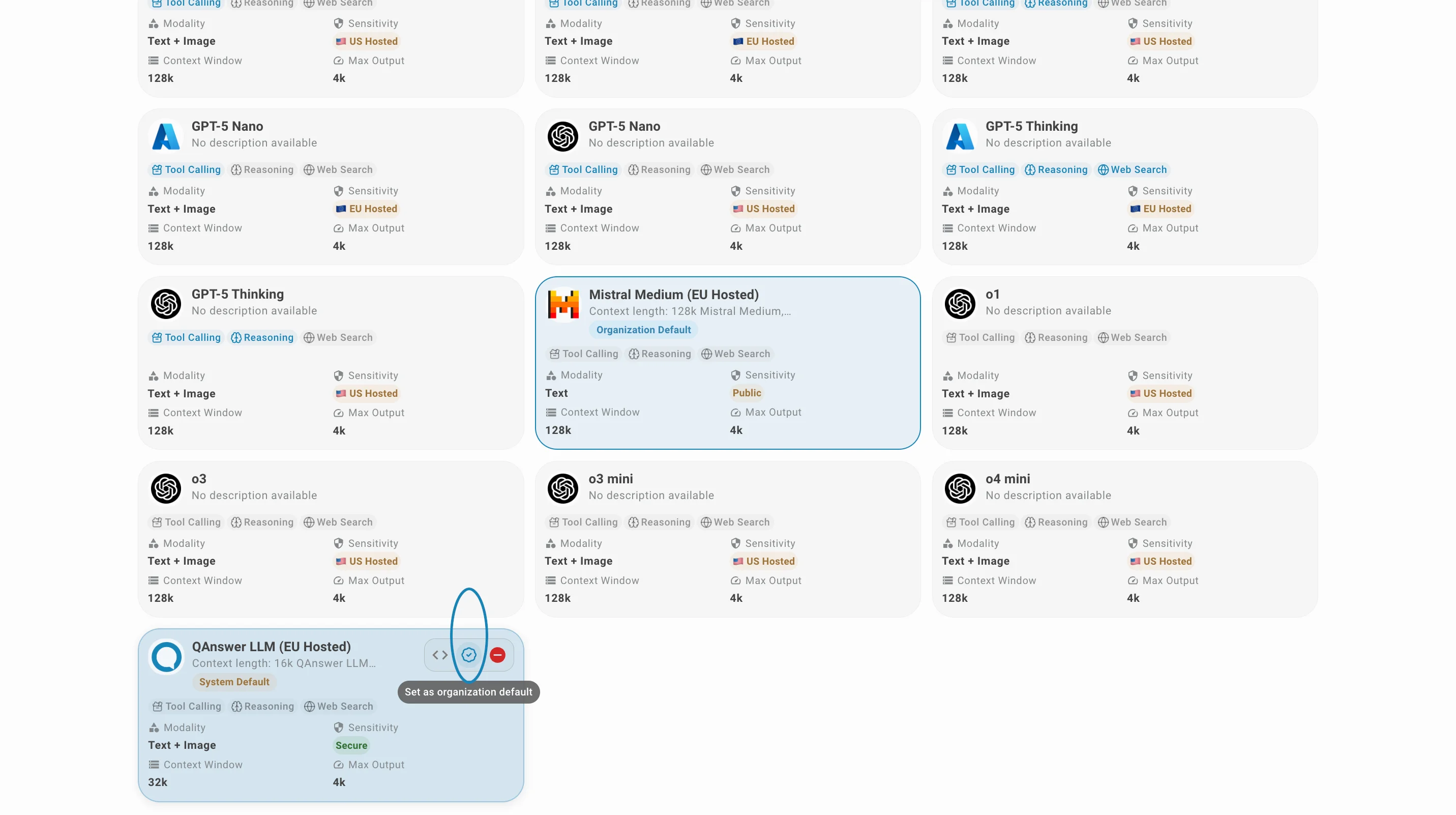This screenshot has height=815, width=1456.
Task: Click the Reasoning tag on the Azure GPT-5 Nano card
Action: pos(262,170)
